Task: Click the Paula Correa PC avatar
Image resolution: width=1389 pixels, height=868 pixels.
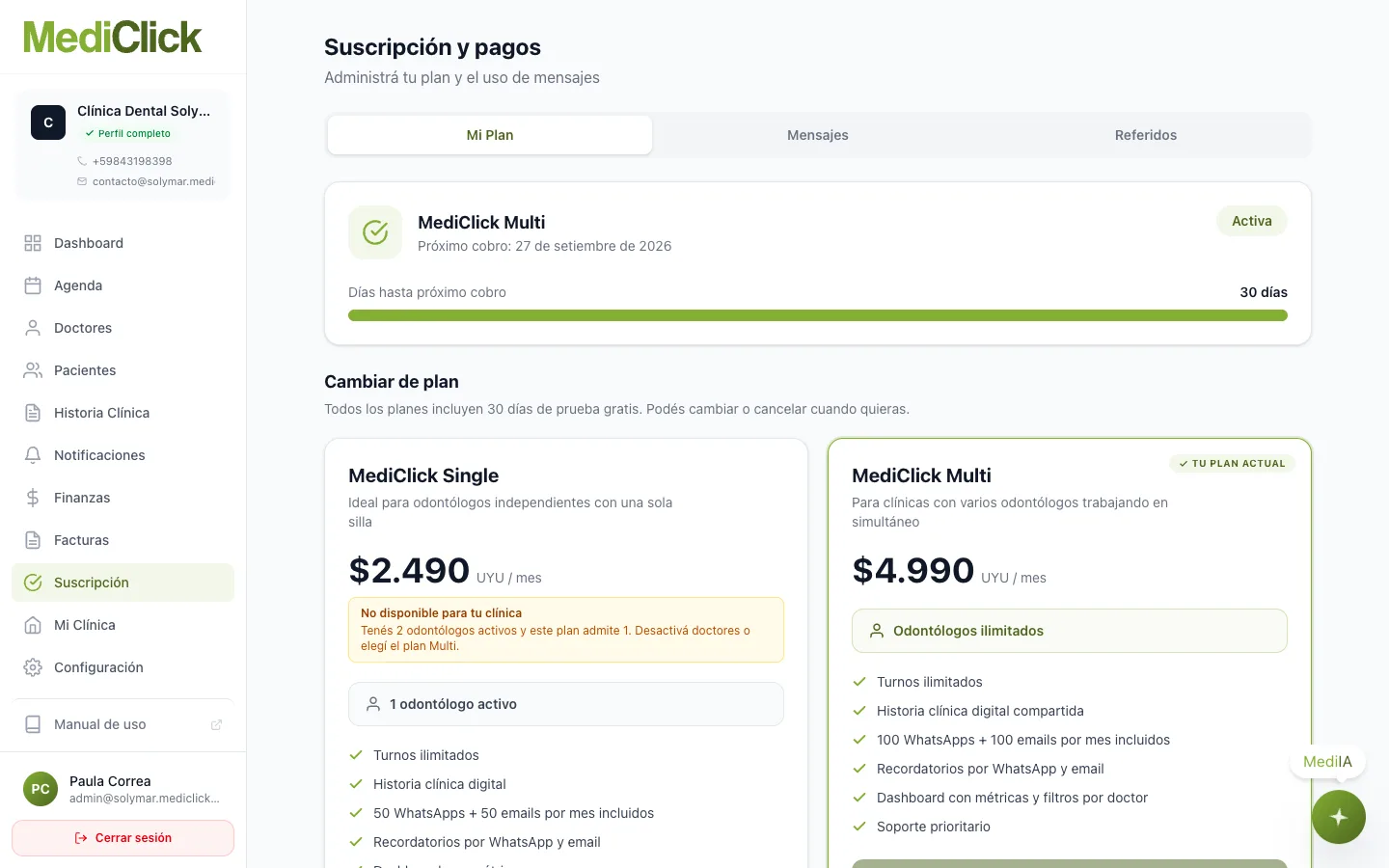Action: (41, 789)
